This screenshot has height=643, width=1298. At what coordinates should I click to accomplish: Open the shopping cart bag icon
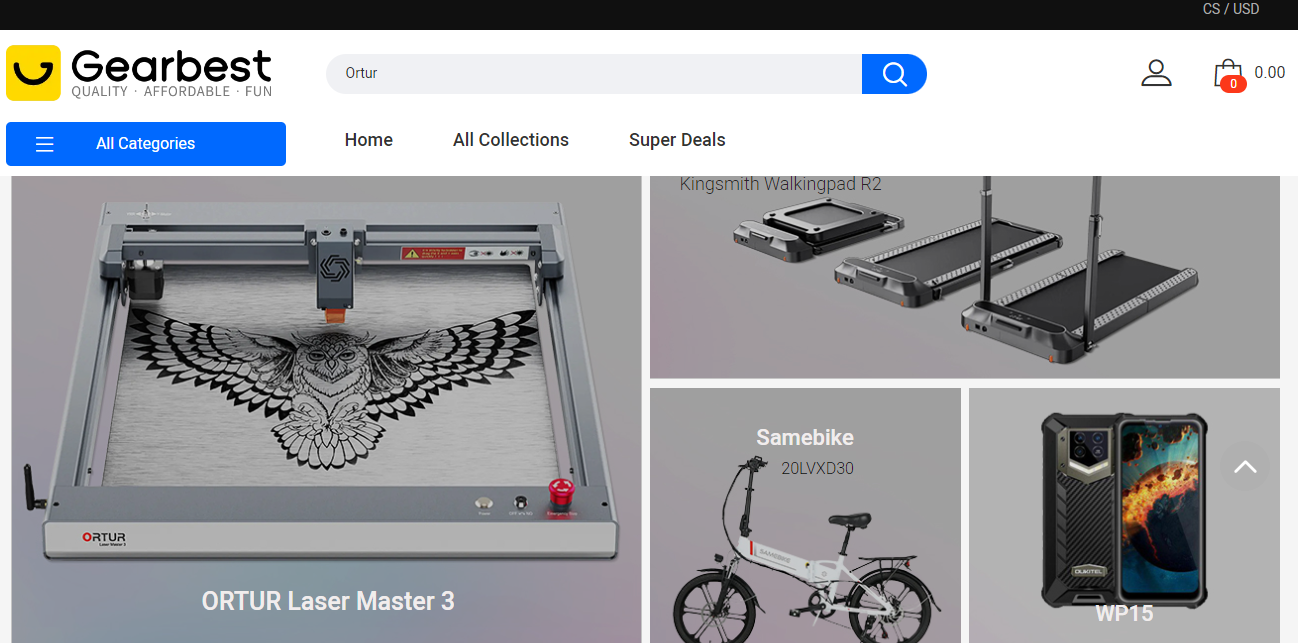(x=1228, y=73)
